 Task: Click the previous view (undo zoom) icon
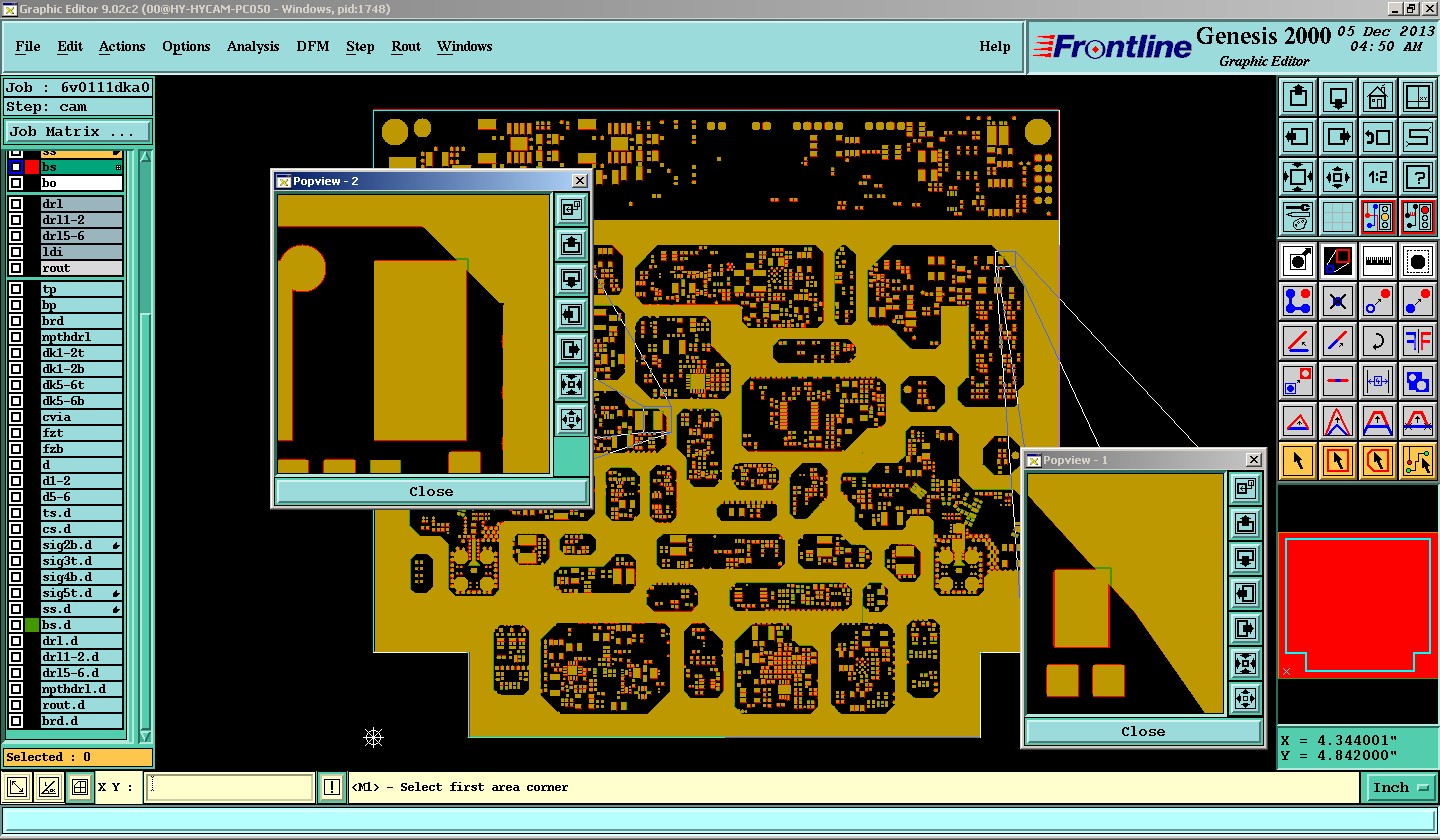pyautogui.click(x=1378, y=138)
